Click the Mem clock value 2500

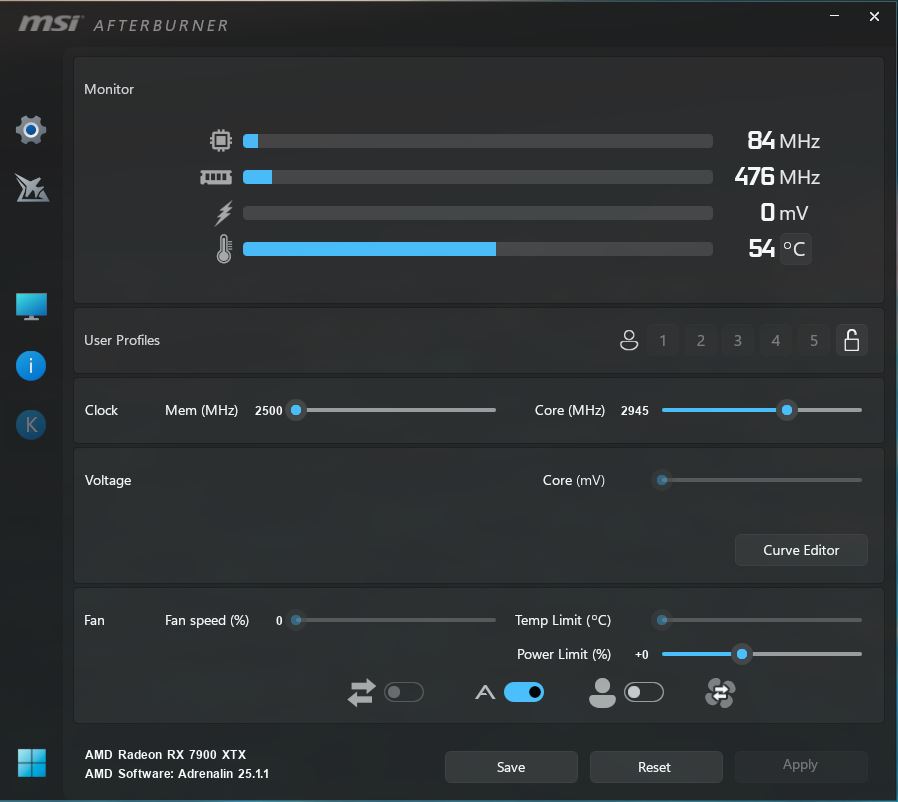[x=269, y=411]
